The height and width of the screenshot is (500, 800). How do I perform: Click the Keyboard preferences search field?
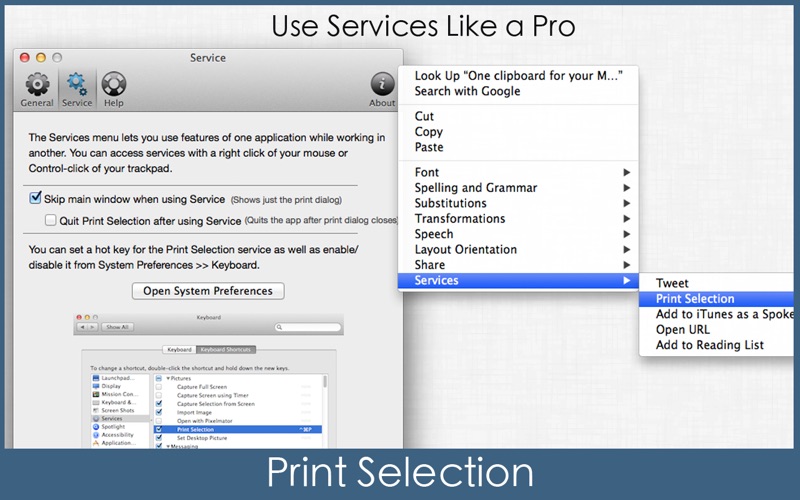tap(307, 327)
